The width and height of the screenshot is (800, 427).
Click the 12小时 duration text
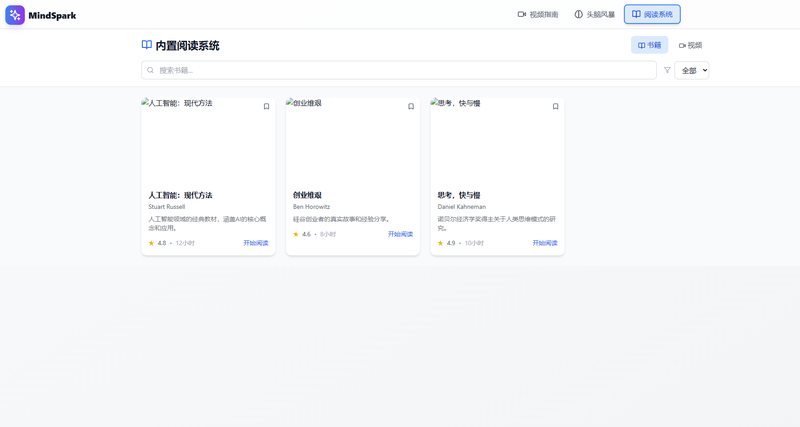pyautogui.click(x=185, y=243)
